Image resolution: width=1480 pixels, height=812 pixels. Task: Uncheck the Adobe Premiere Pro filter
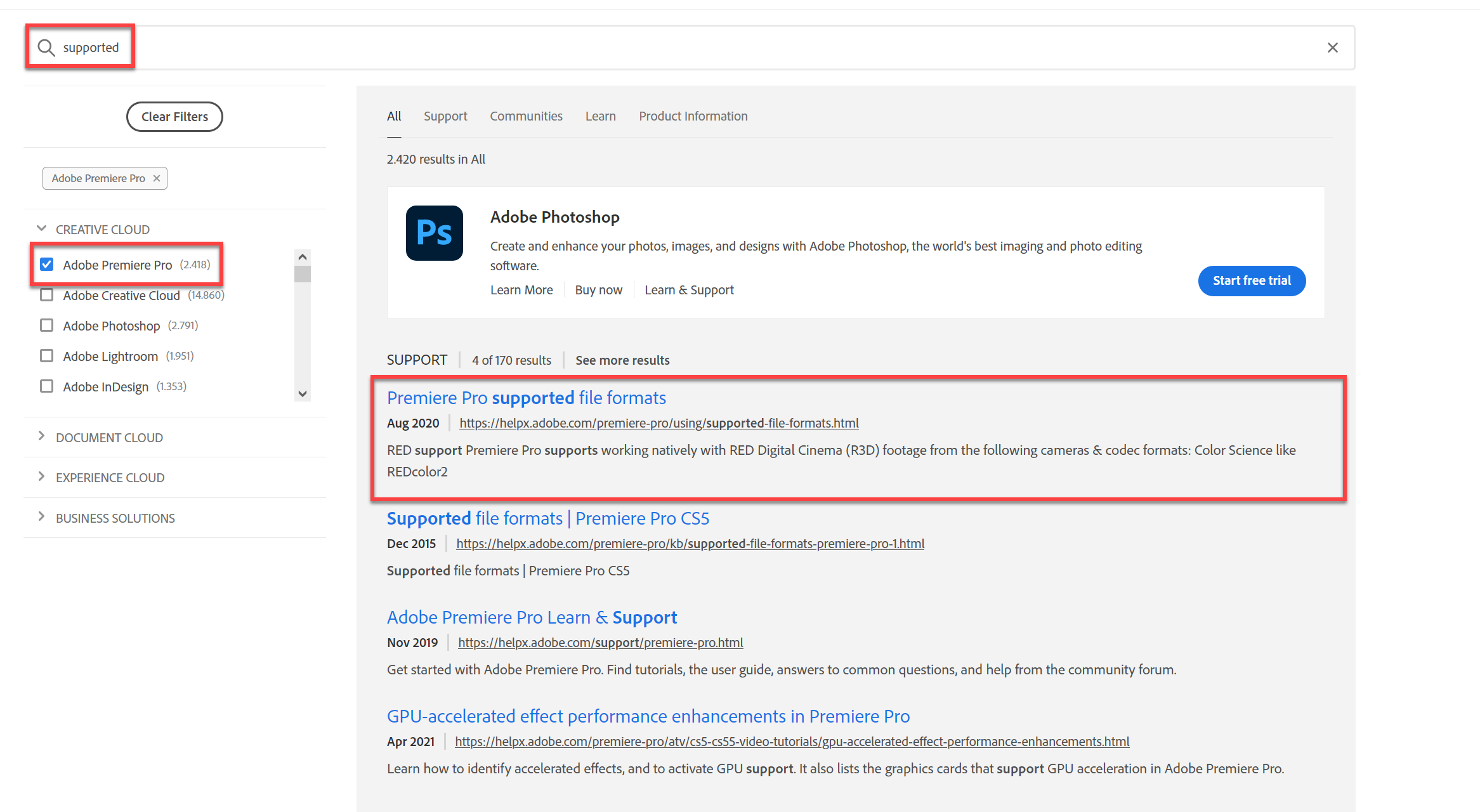click(46, 264)
